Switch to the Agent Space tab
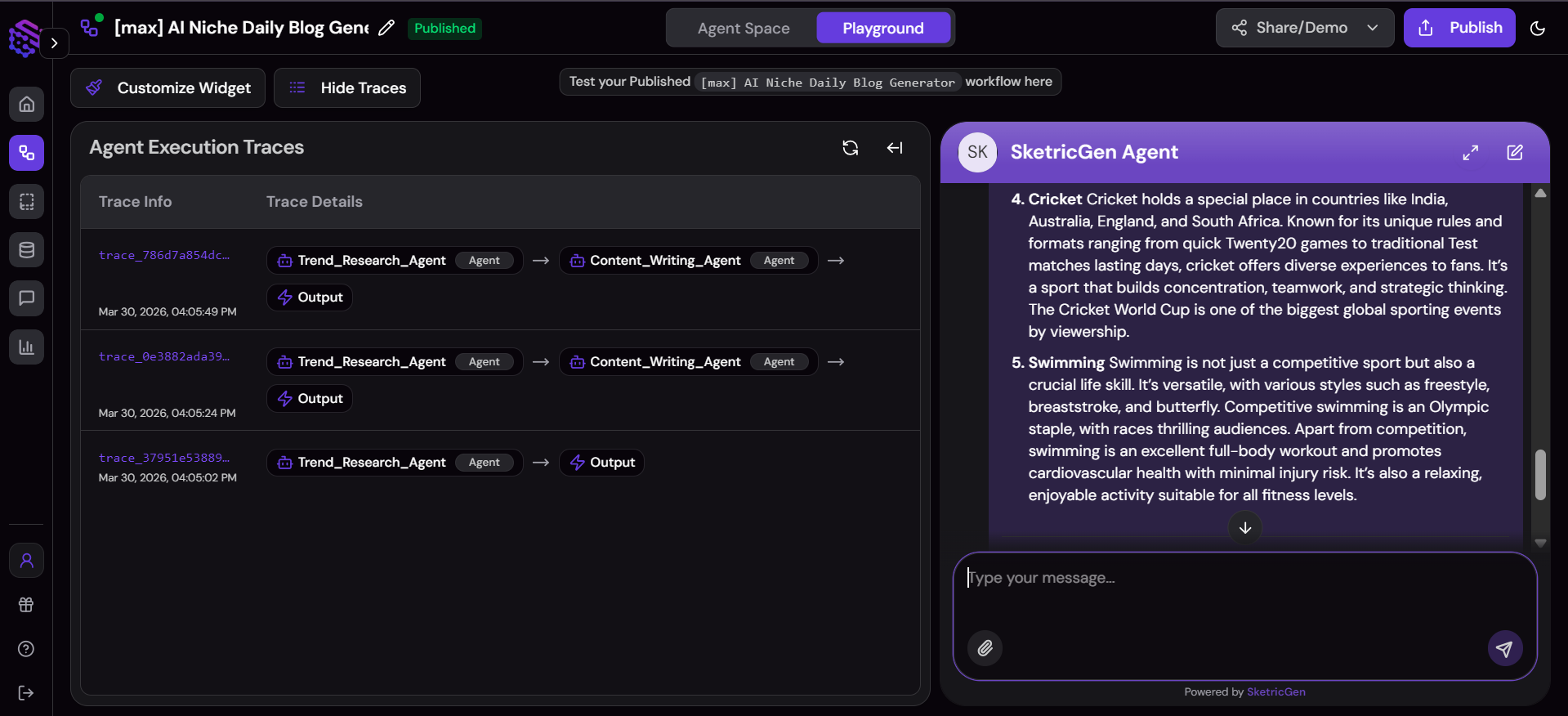1568x716 pixels. pyautogui.click(x=743, y=29)
